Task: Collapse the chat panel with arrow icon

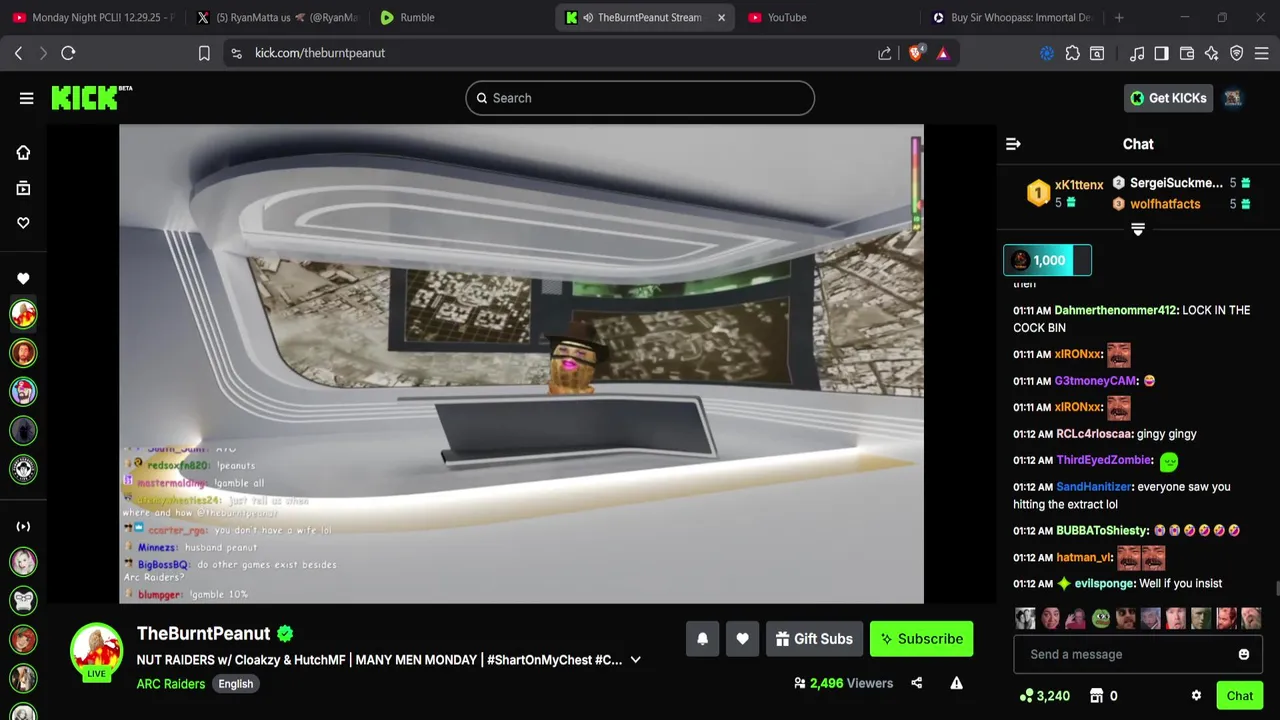Action: [x=1013, y=144]
